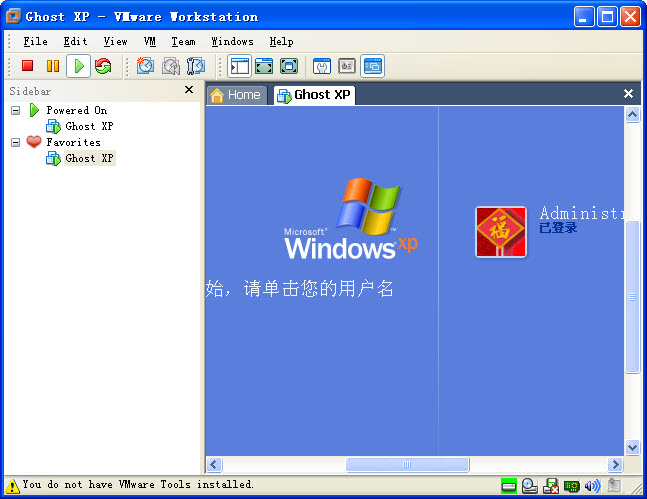Click the horizontal scrollbar thumb of VM view
Viewport: 647px width, 499px height.
407,465
